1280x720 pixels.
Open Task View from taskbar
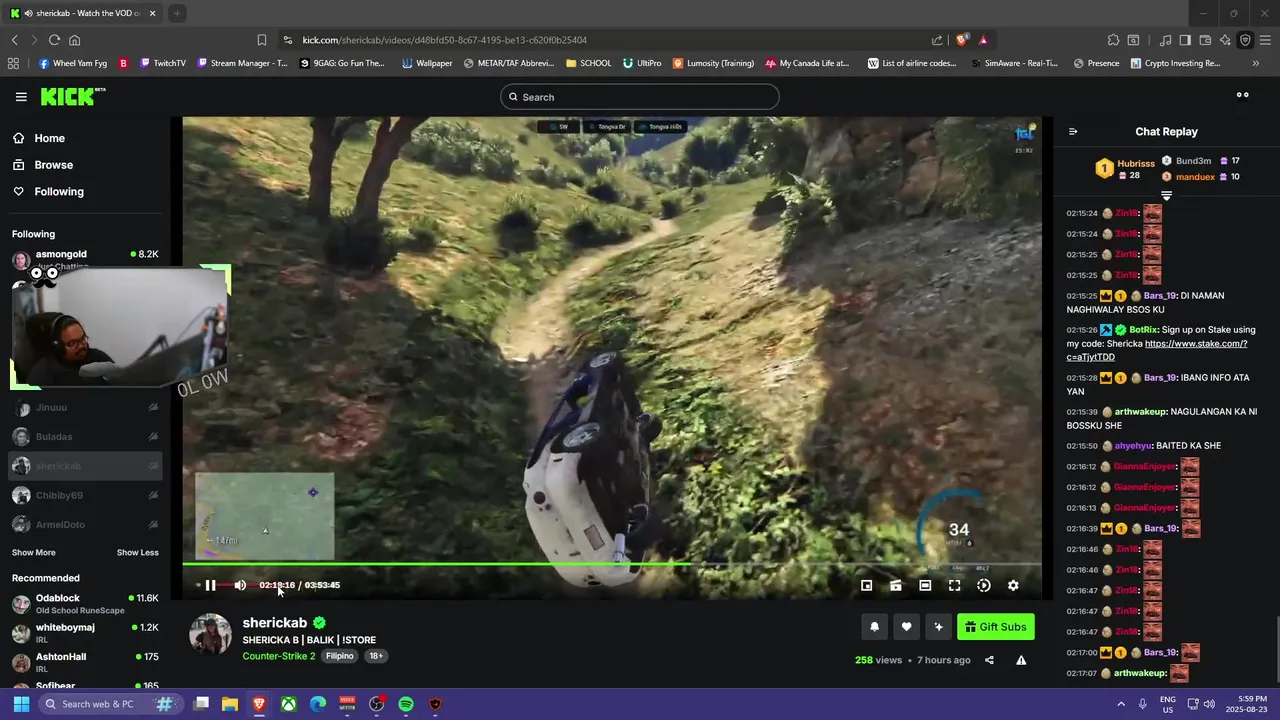pyautogui.click(x=201, y=704)
